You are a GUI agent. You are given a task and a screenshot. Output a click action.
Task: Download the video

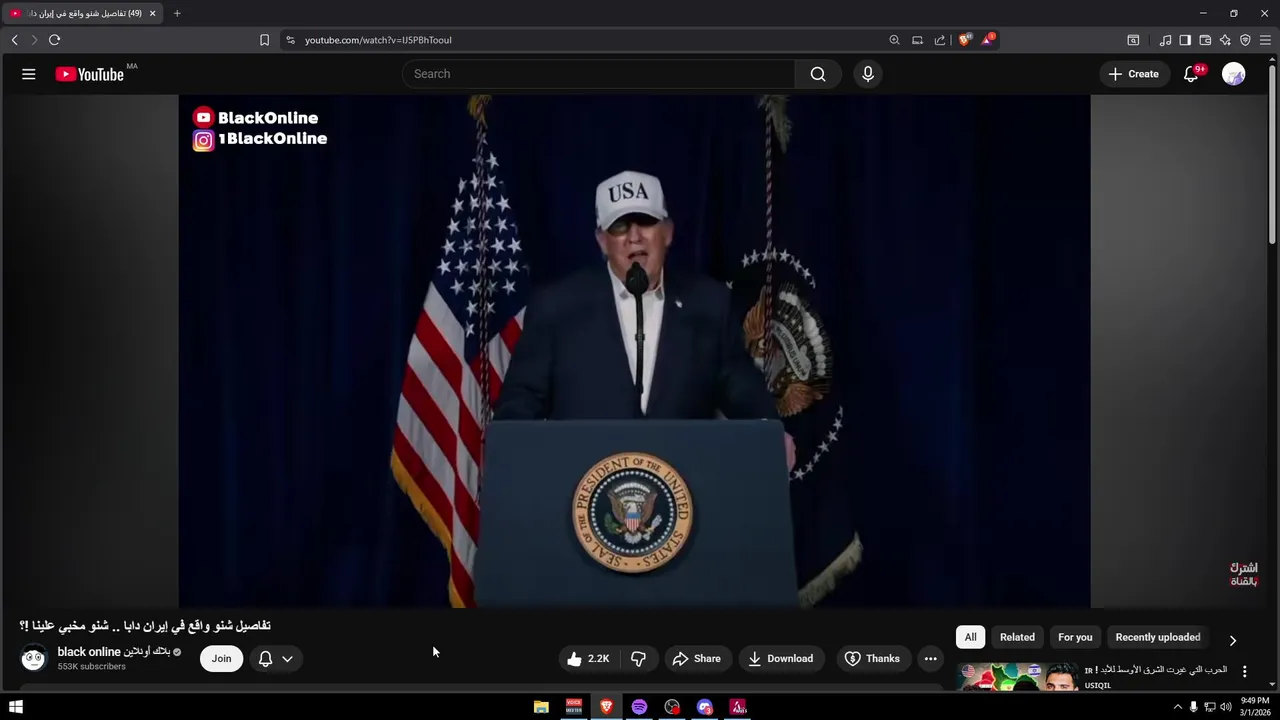781,658
